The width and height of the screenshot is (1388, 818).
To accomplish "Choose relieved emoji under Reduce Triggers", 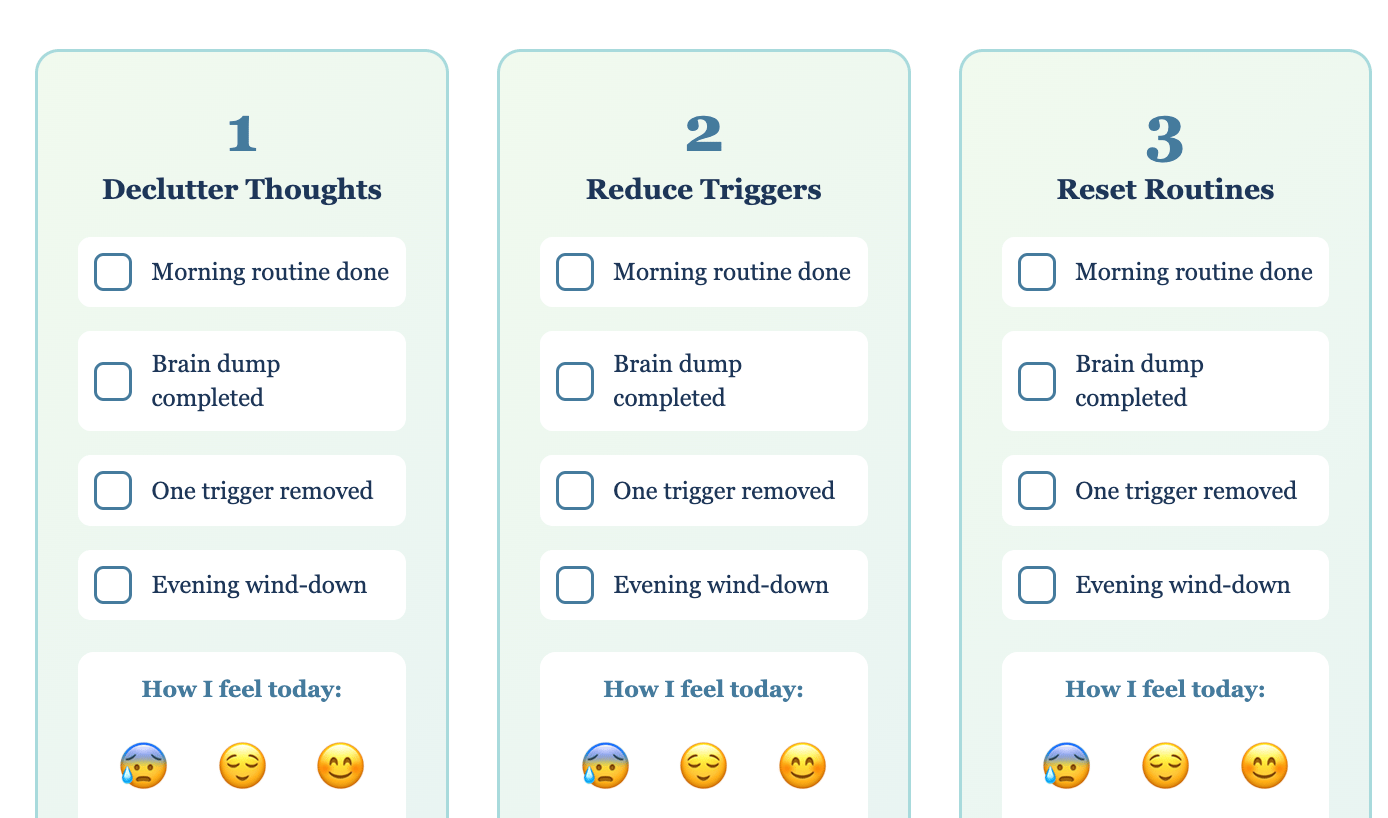I will (x=704, y=766).
